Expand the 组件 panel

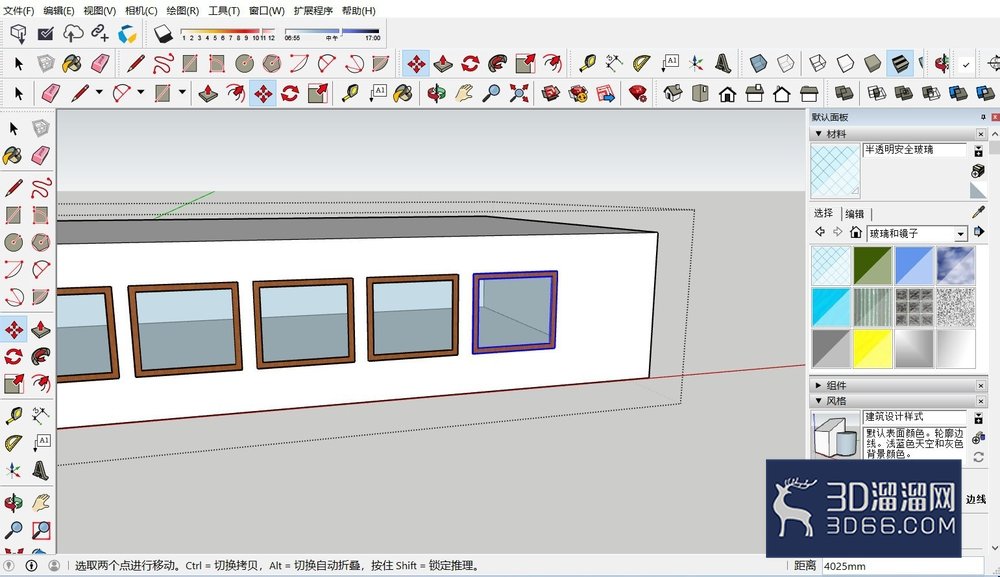point(818,385)
